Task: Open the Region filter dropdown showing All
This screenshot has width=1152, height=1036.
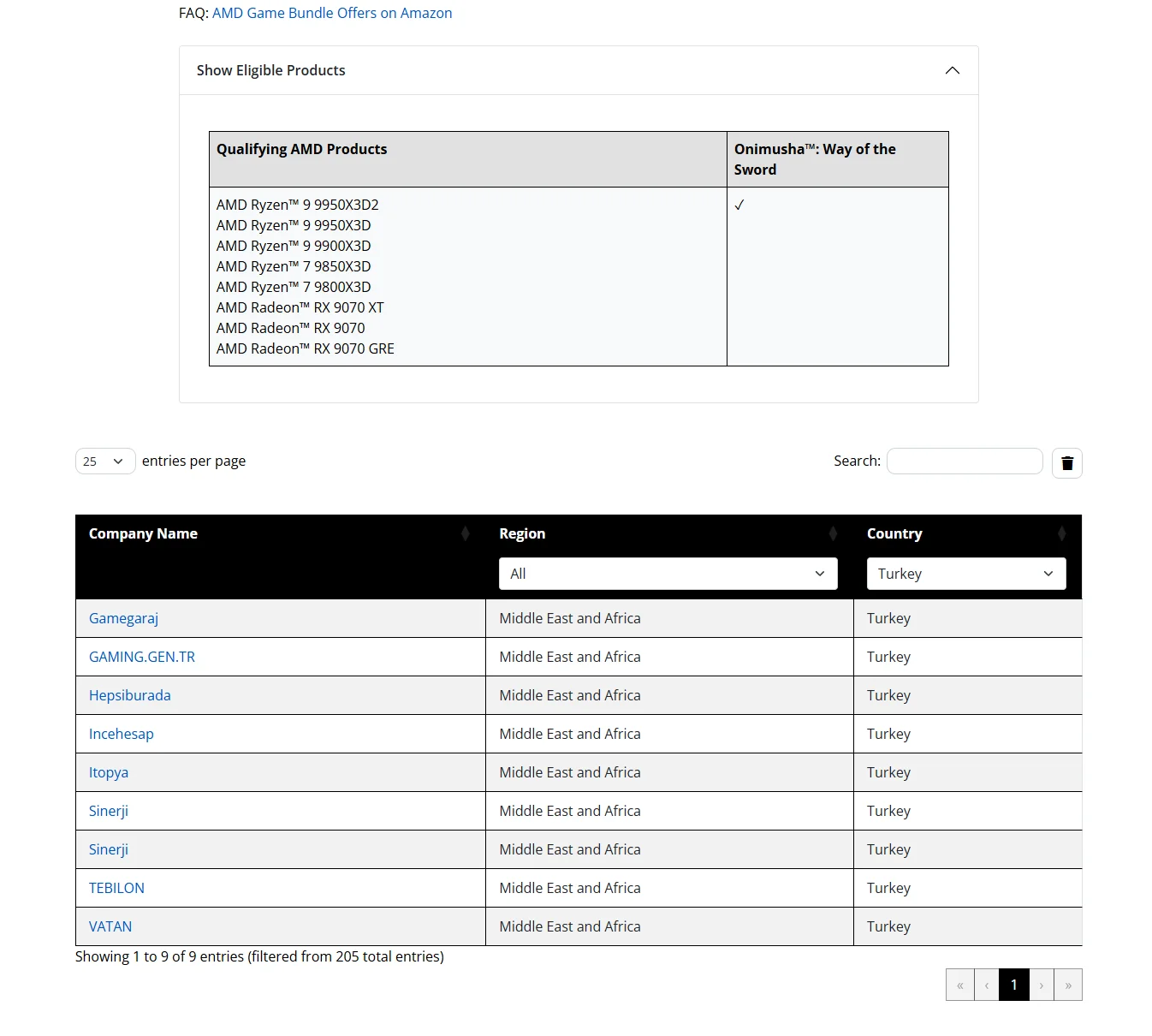Action: coord(668,574)
